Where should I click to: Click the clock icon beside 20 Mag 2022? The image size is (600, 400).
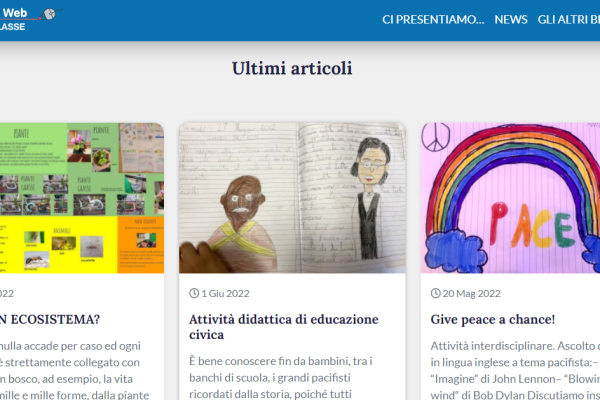click(435, 293)
